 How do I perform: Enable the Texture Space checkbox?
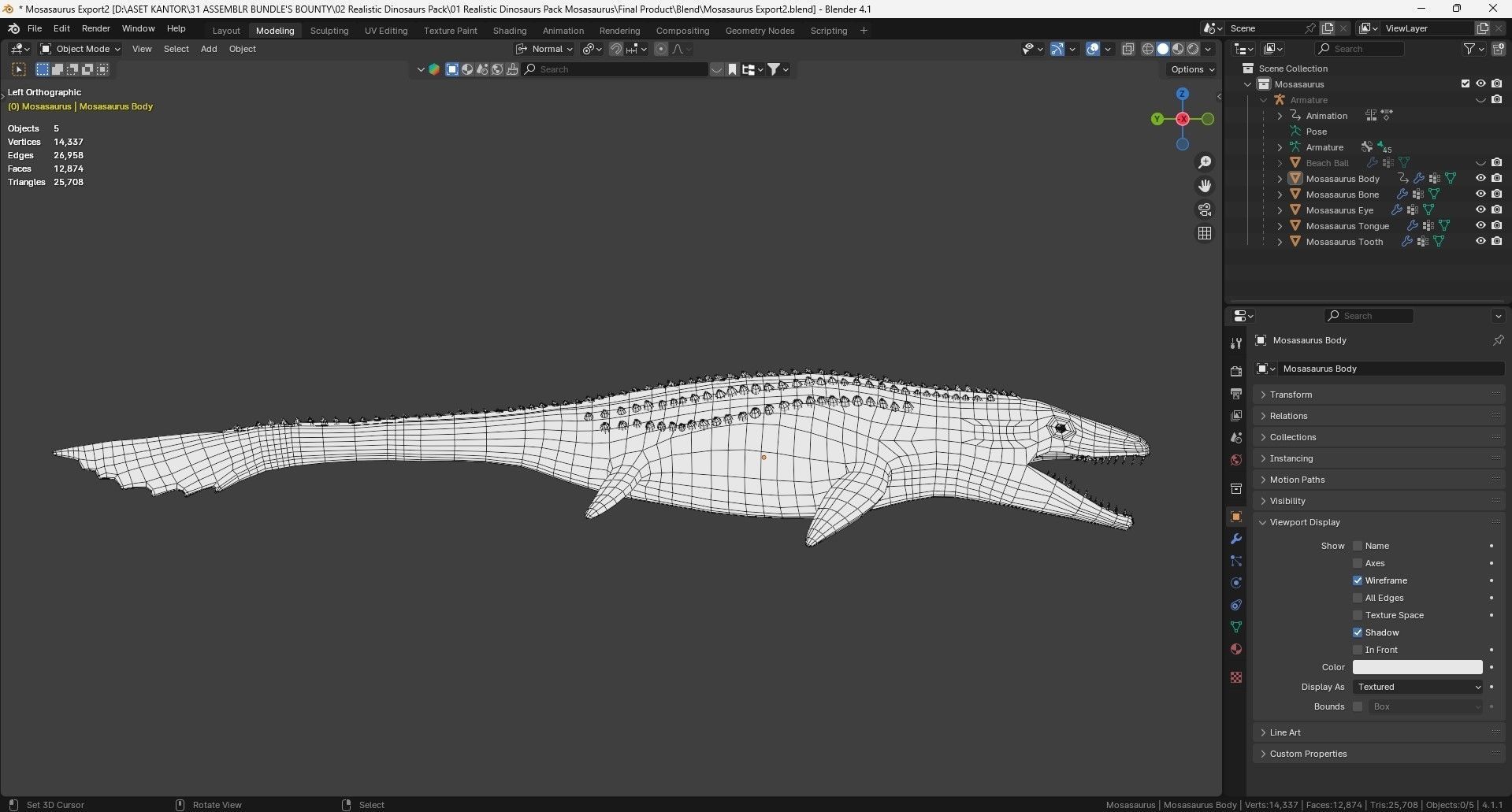tap(1358, 615)
